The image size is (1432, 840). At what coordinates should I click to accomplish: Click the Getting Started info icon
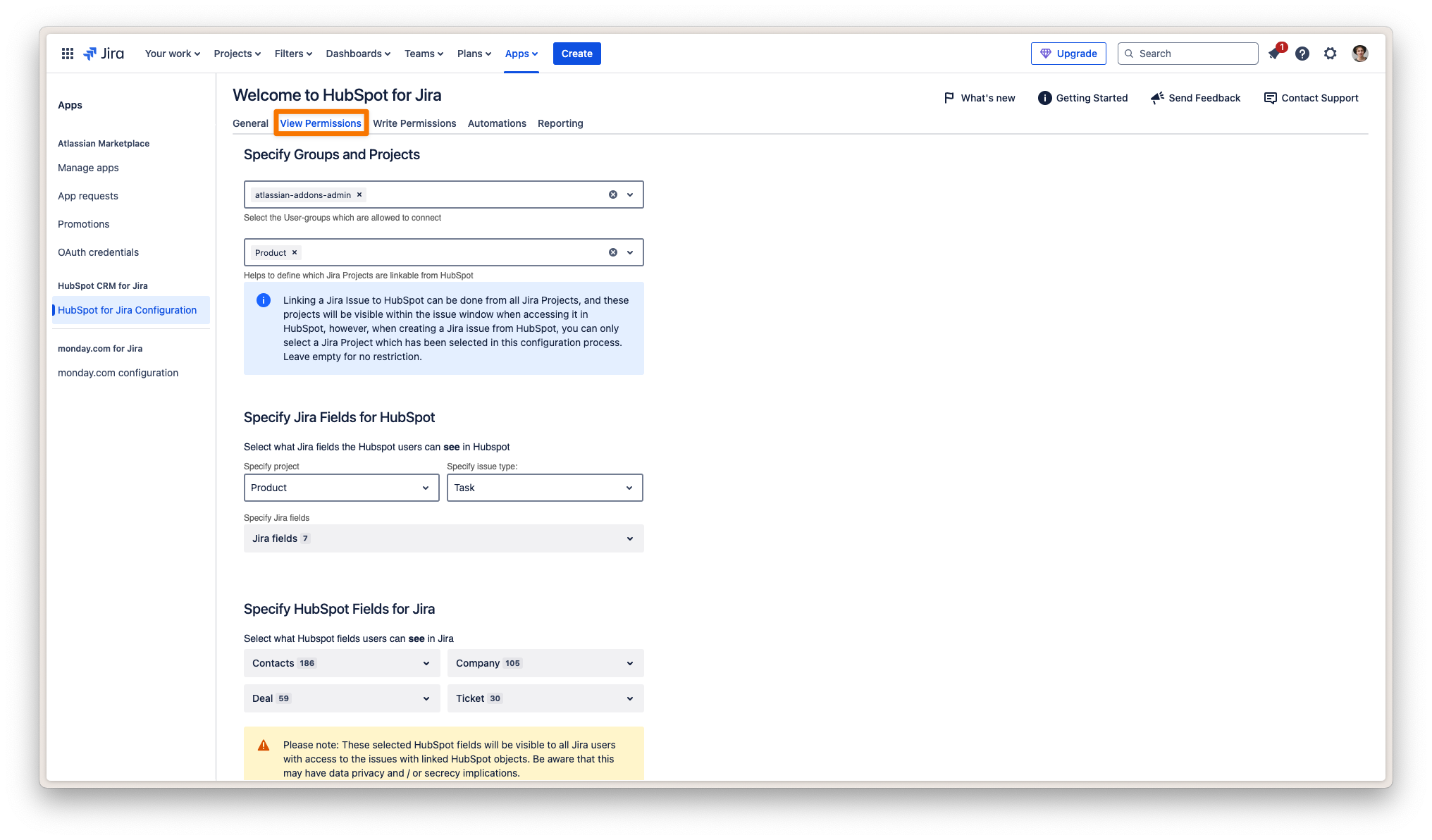click(x=1044, y=98)
